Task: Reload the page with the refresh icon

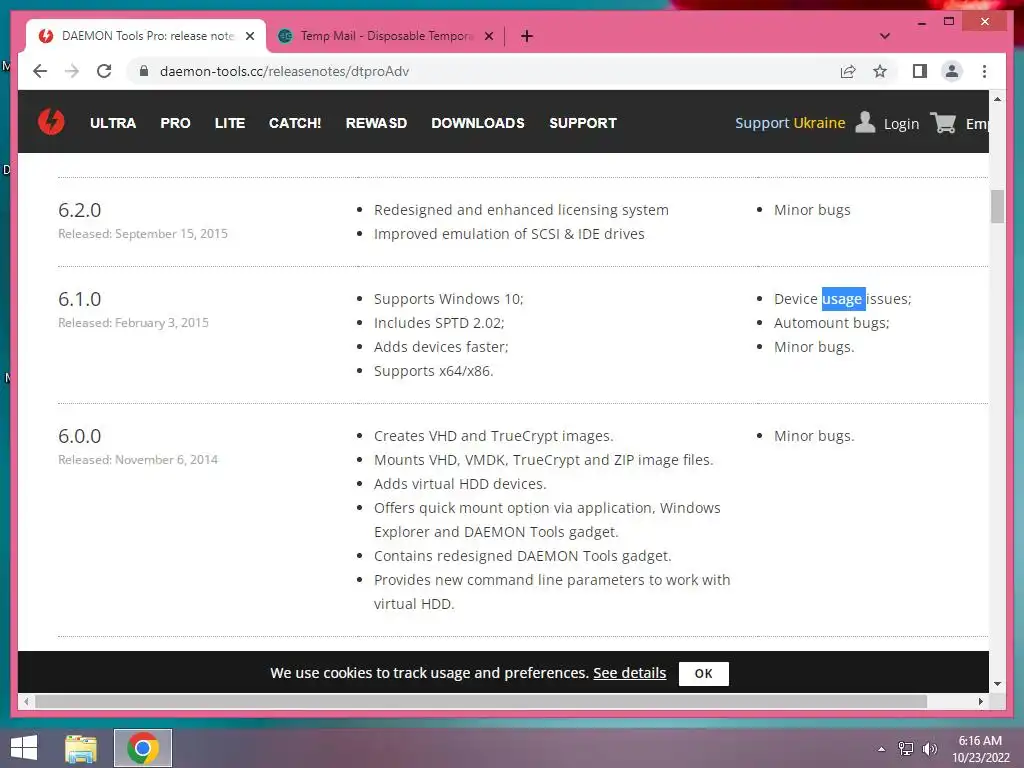Action: 104,71
